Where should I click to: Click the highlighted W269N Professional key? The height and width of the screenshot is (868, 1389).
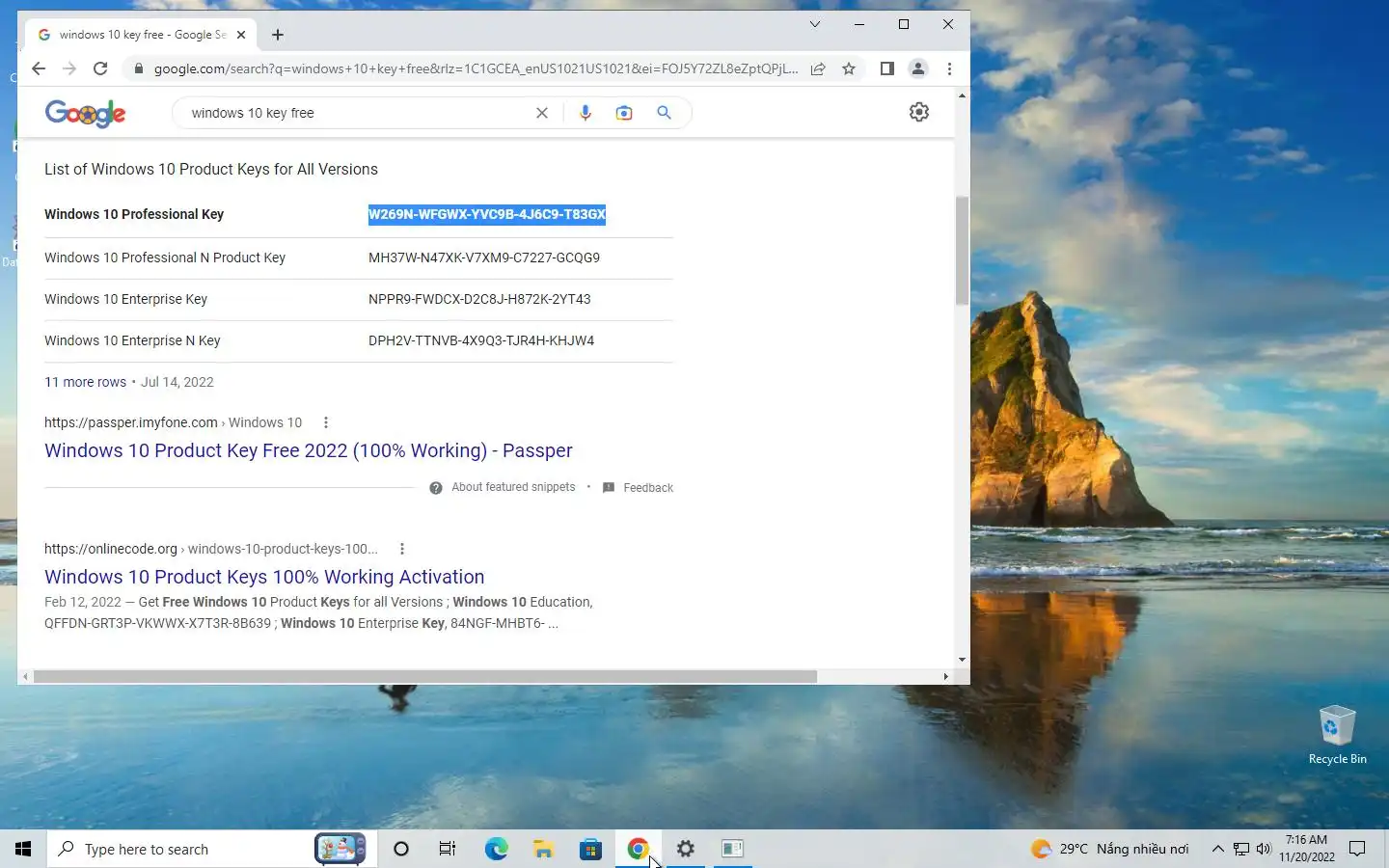click(487, 214)
